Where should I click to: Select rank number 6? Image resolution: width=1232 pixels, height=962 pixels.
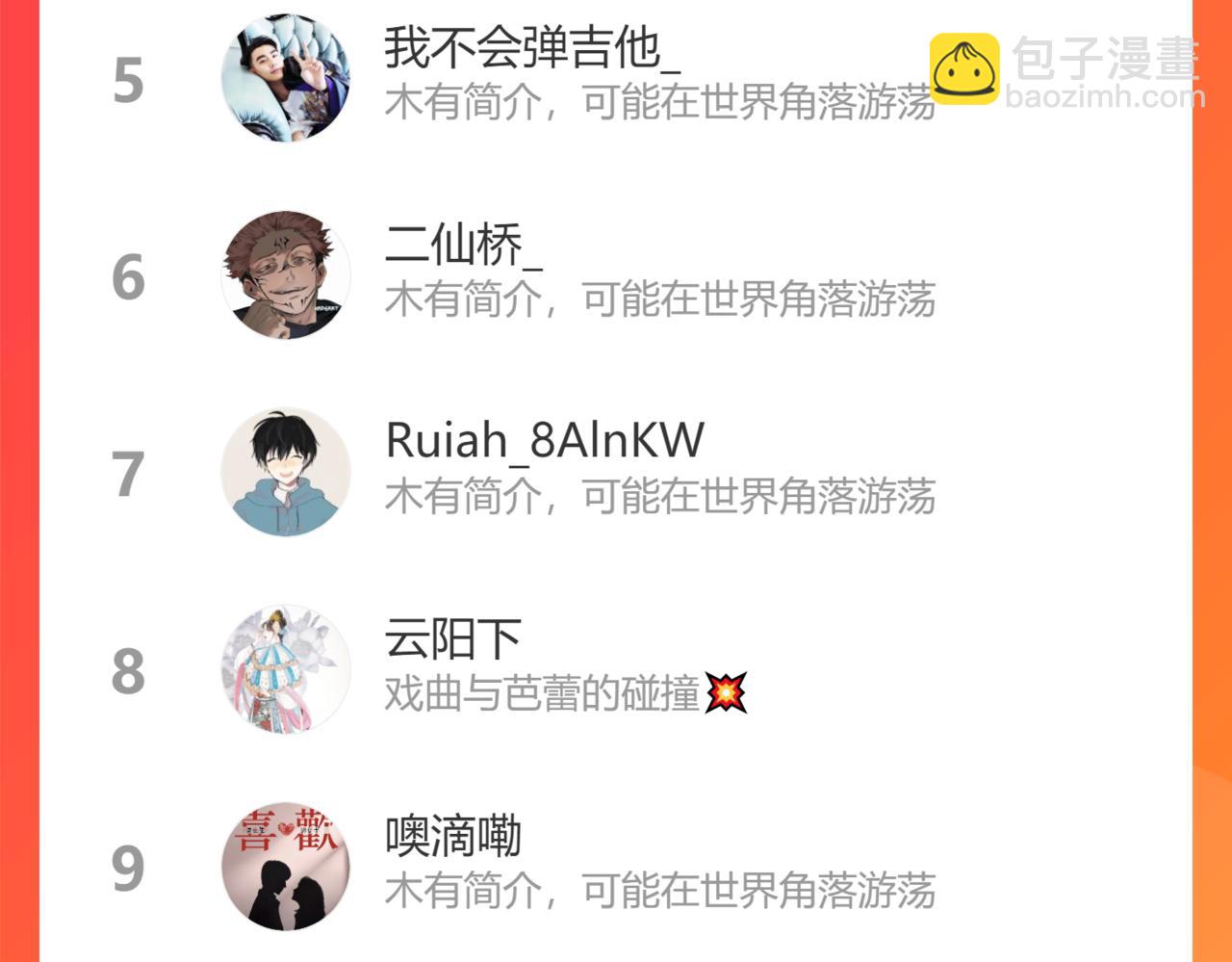[128, 278]
